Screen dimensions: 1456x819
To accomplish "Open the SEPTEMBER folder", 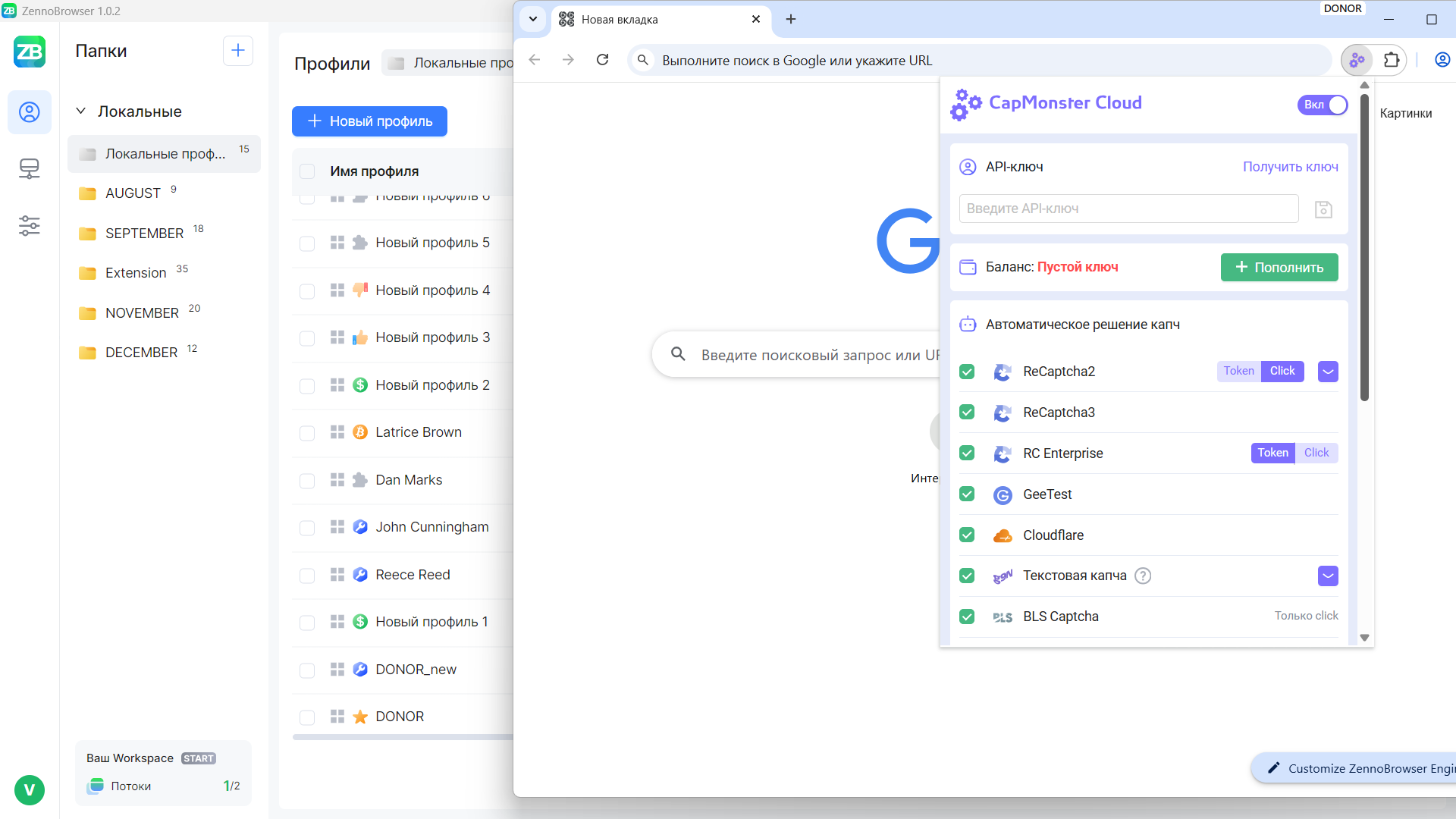I will 144,234.
